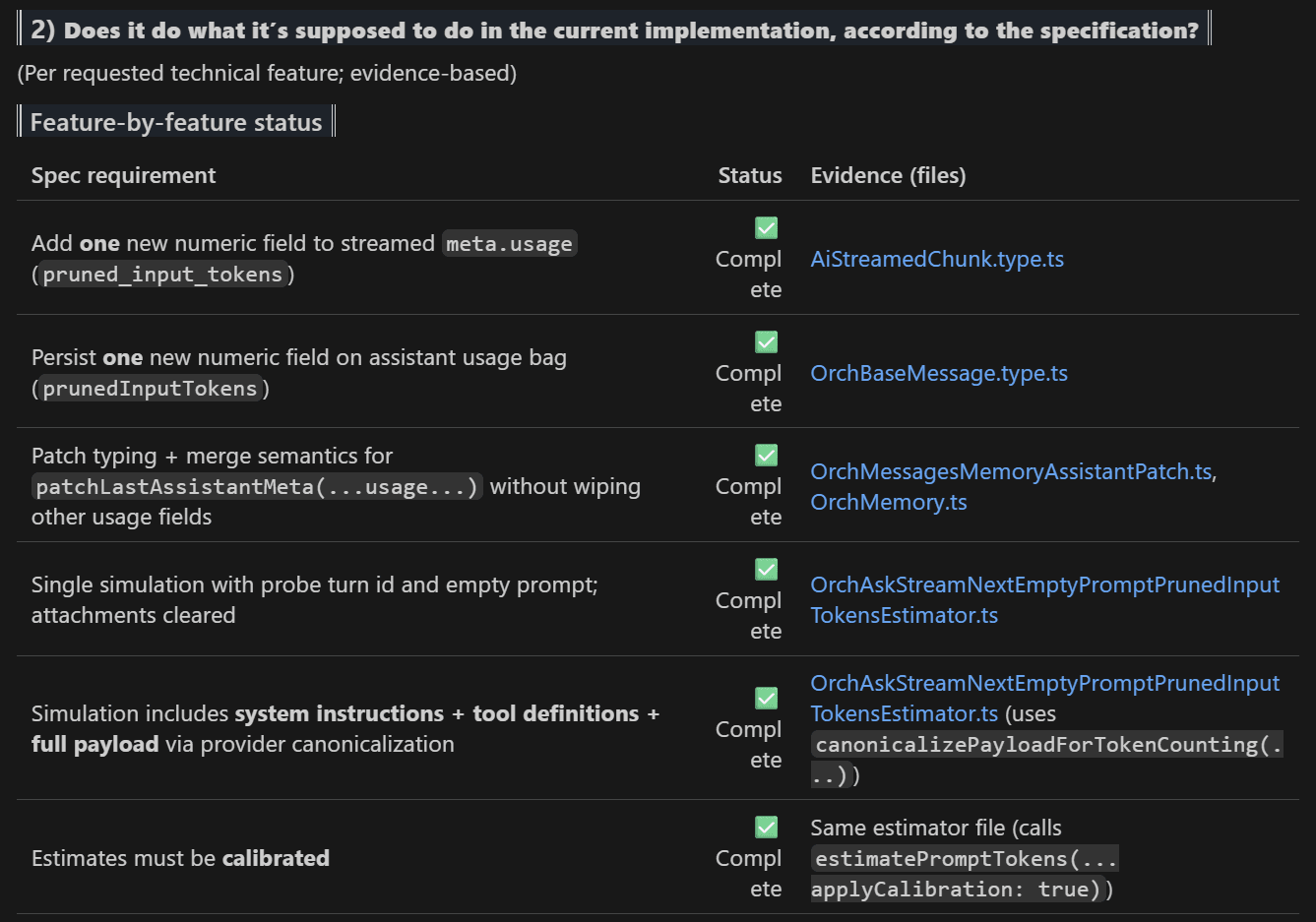The height and width of the screenshot is (922, 1316).
Task: Select the estimatePromptTokens code snippet
Action: click(x=963, y=857)
